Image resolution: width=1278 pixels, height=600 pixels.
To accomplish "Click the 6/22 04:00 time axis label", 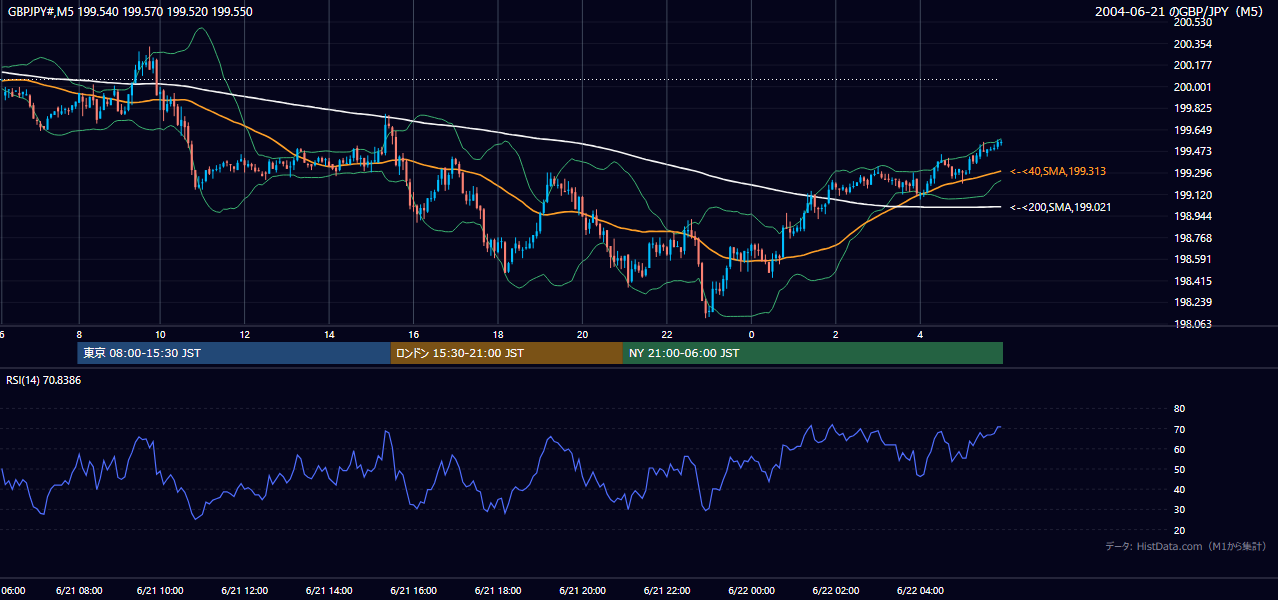I will pyautogui.click(x=920, y=590).
